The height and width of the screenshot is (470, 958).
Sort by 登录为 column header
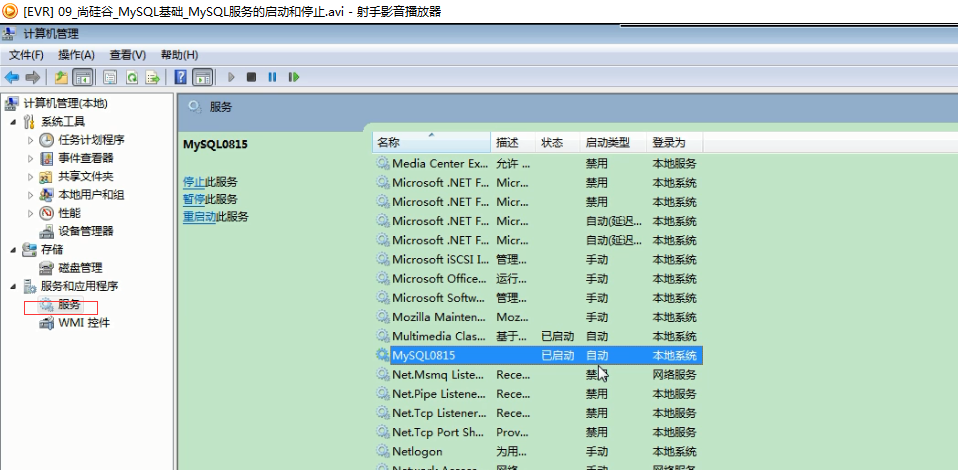[x=675, y=142]
